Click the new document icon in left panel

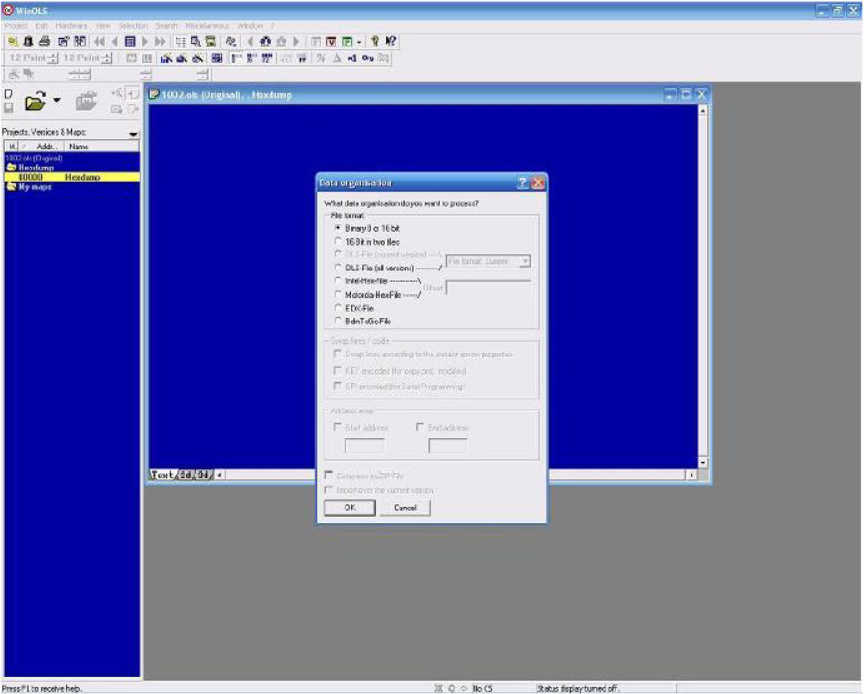click(x=8, y=94)
